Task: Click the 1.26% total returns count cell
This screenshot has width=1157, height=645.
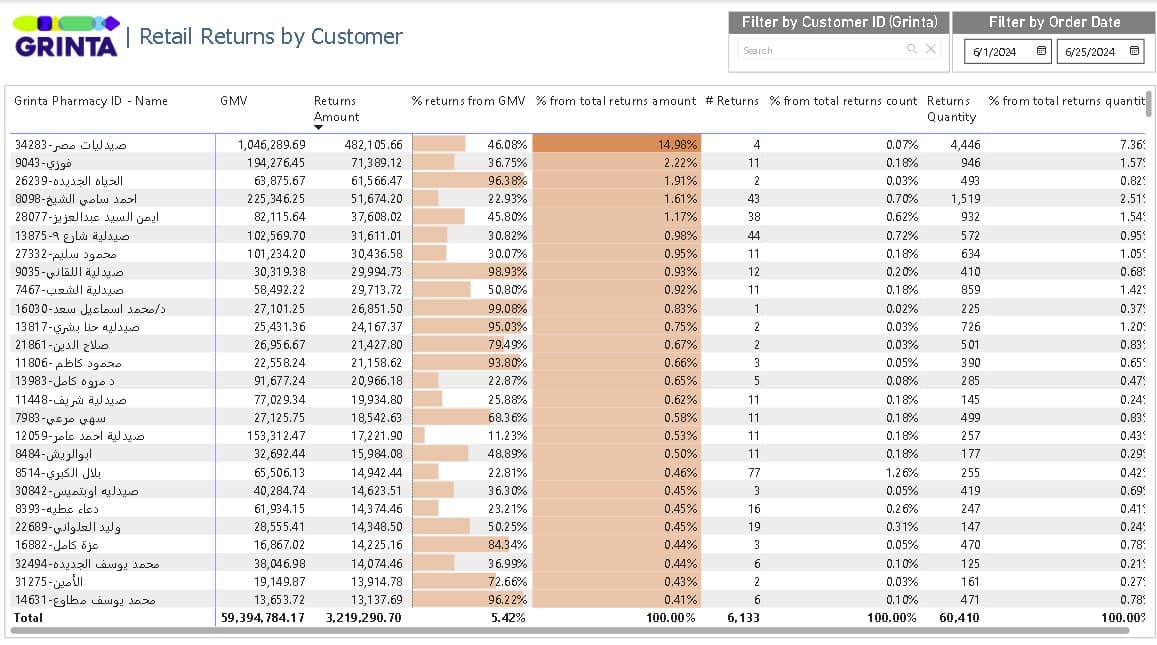Action: 902,473
